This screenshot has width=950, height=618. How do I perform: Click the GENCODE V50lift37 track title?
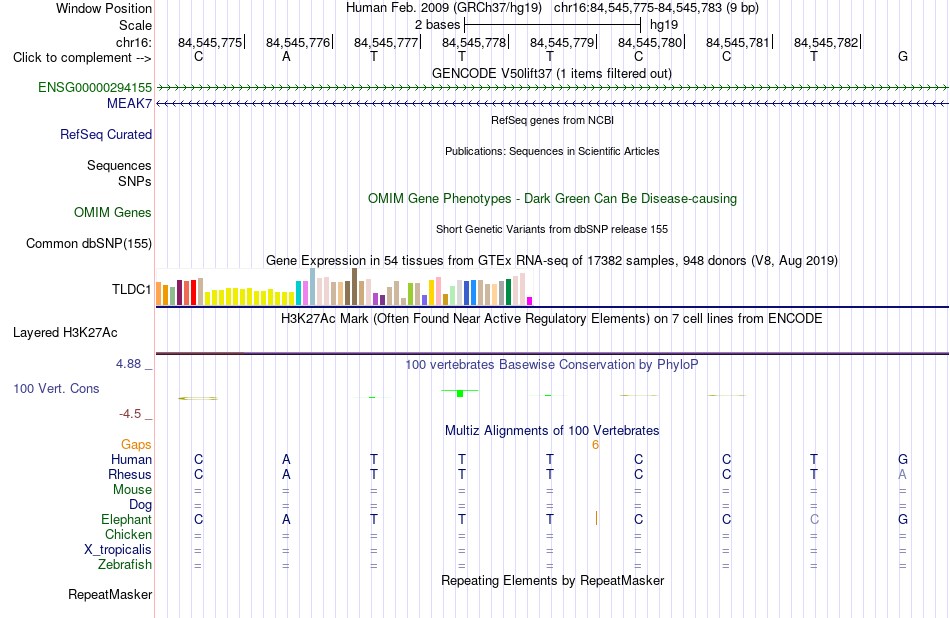pyautogui.click(x=552, y=74)
